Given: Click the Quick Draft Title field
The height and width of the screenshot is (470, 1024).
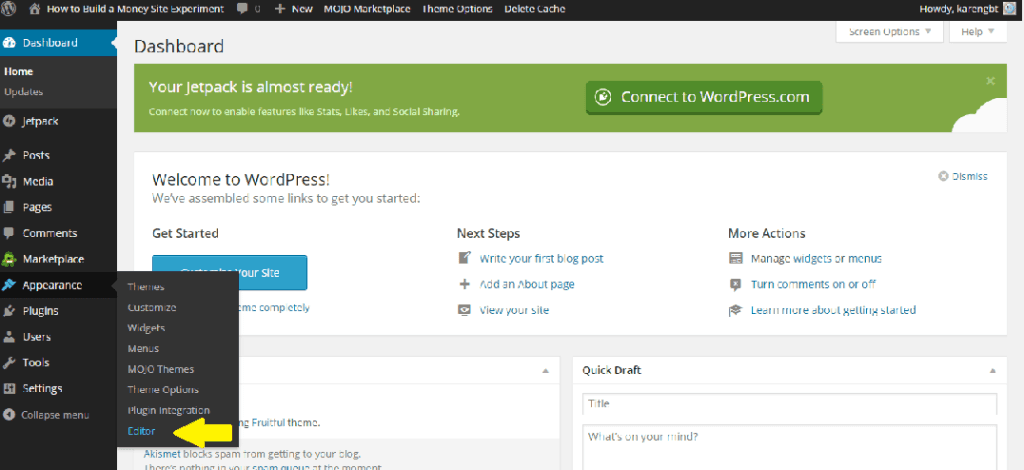Looking at the screenshot, I should pyautogui.click(x=790, y=403).
